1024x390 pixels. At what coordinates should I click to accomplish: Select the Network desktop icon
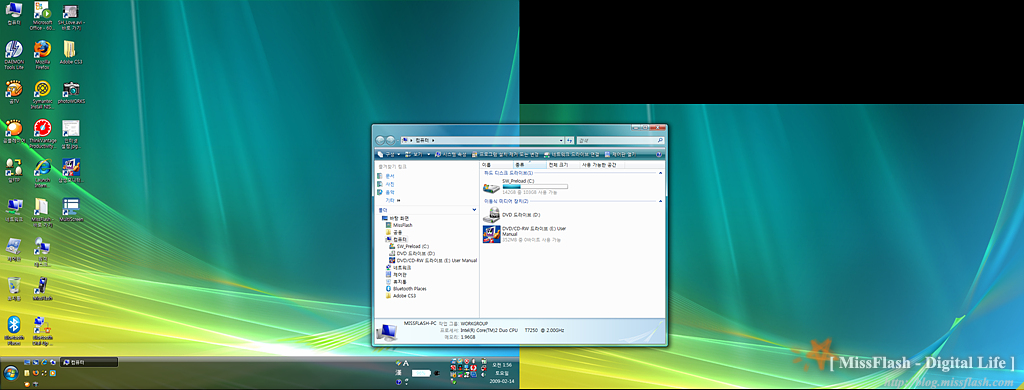(14, 210)
